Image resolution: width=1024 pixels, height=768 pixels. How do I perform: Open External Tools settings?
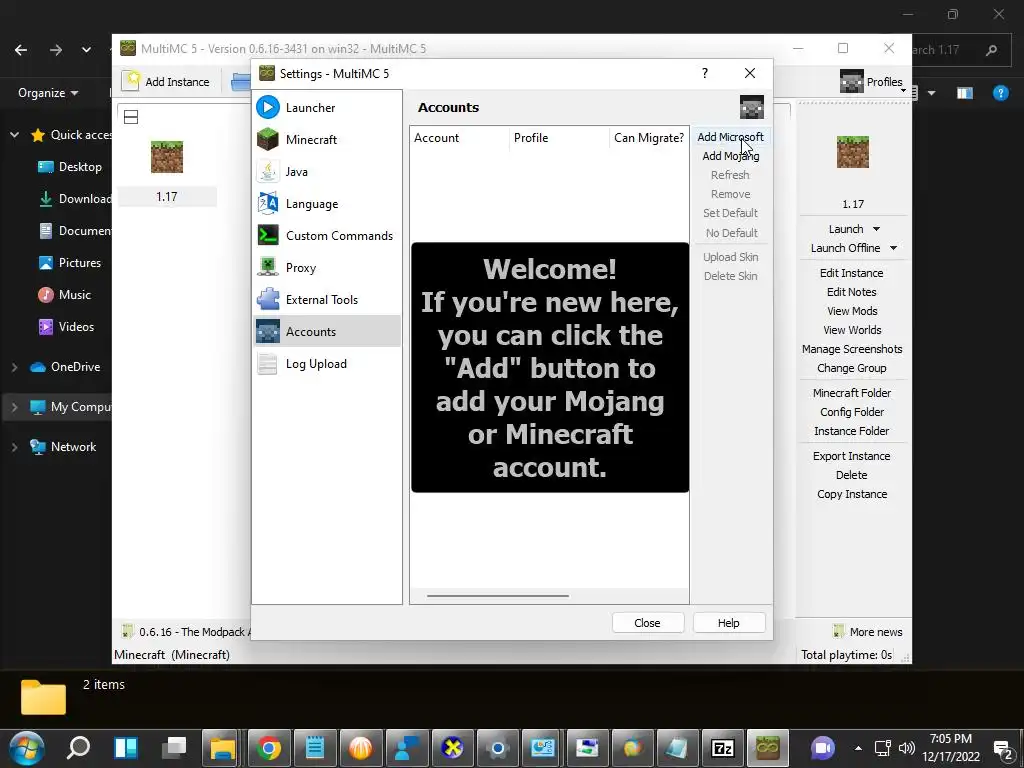tap(327, 300)
